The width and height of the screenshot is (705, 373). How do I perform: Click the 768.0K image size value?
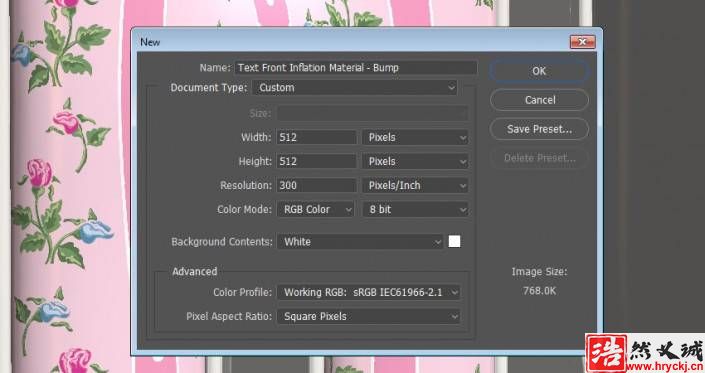tap(539, 291)
